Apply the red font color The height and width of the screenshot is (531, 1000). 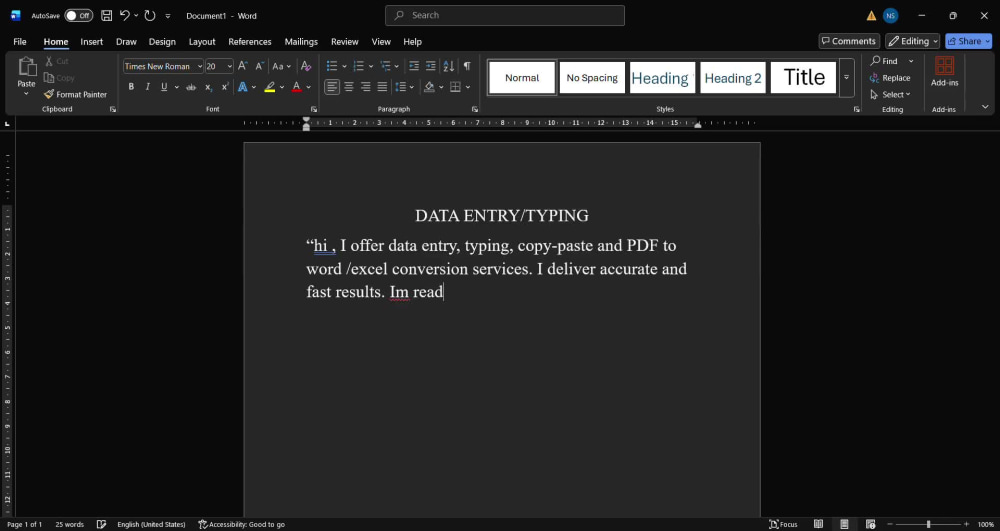(297, 87)
